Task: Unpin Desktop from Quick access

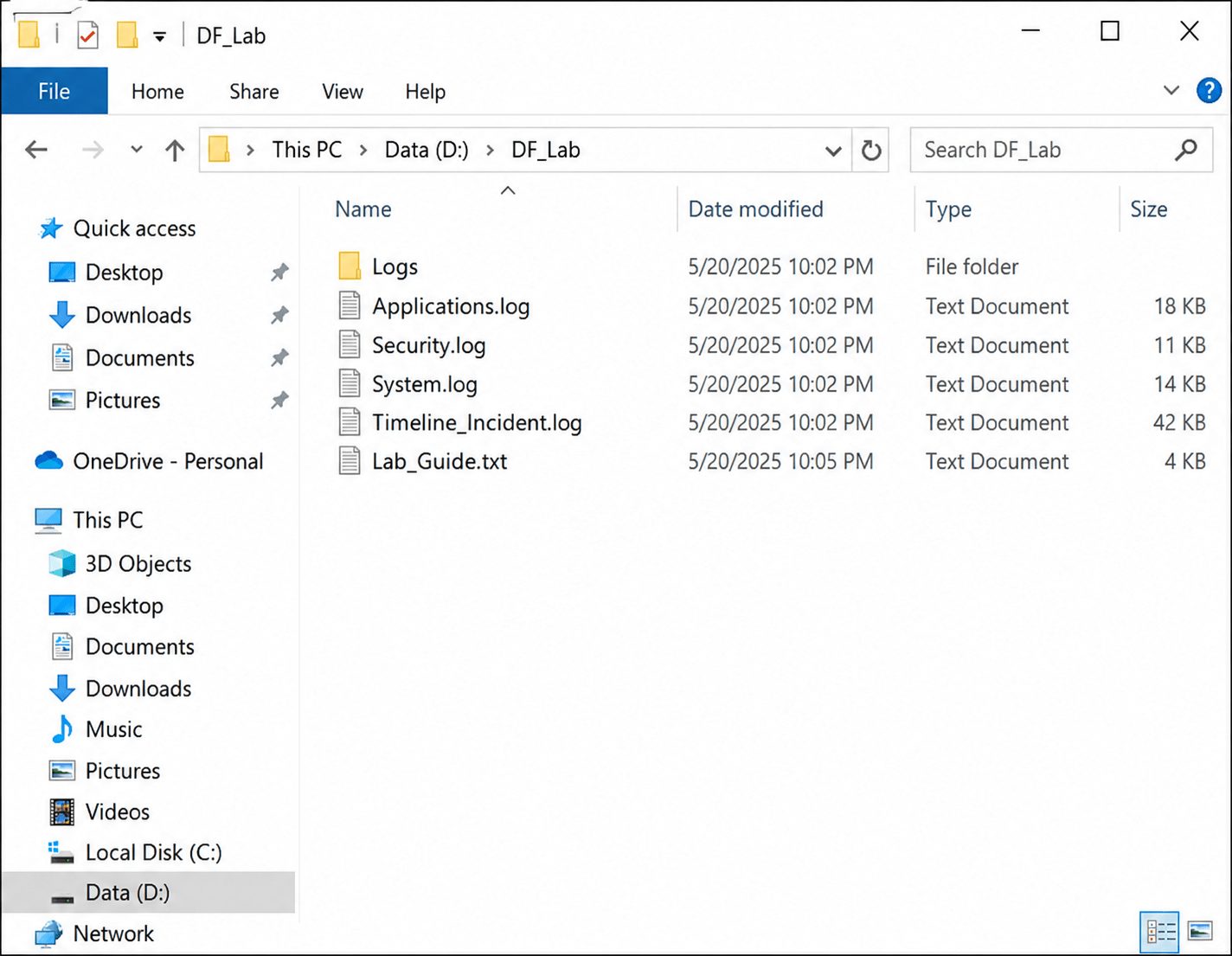Action: (279, 273)
